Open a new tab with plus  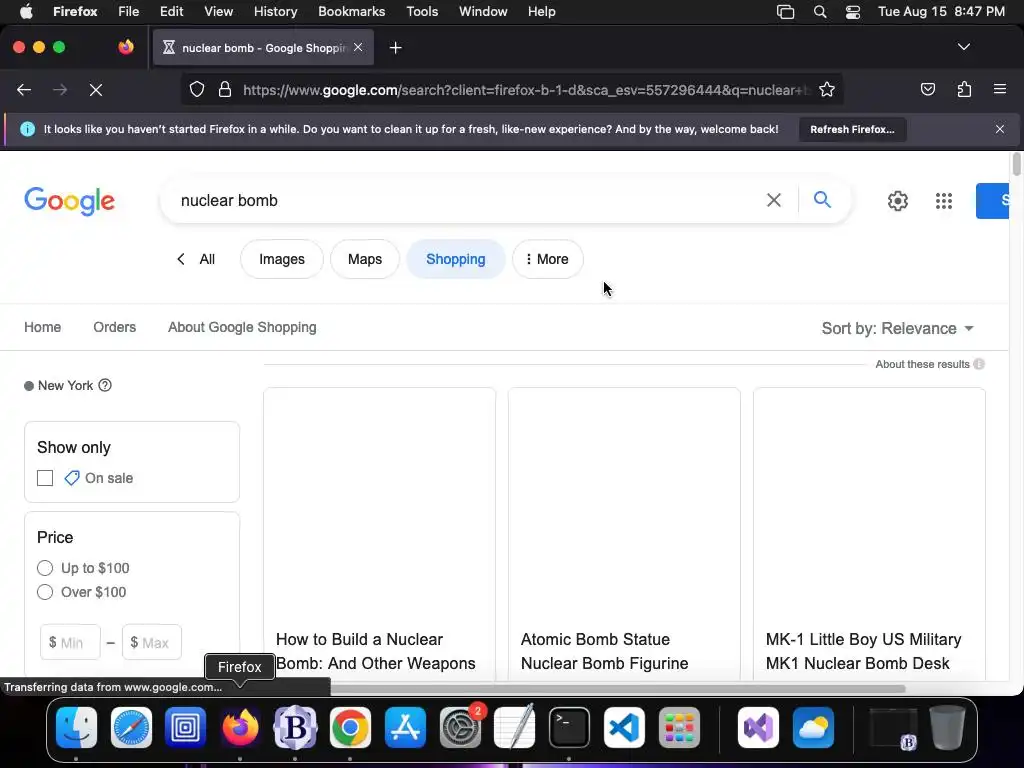pos(395,48)
